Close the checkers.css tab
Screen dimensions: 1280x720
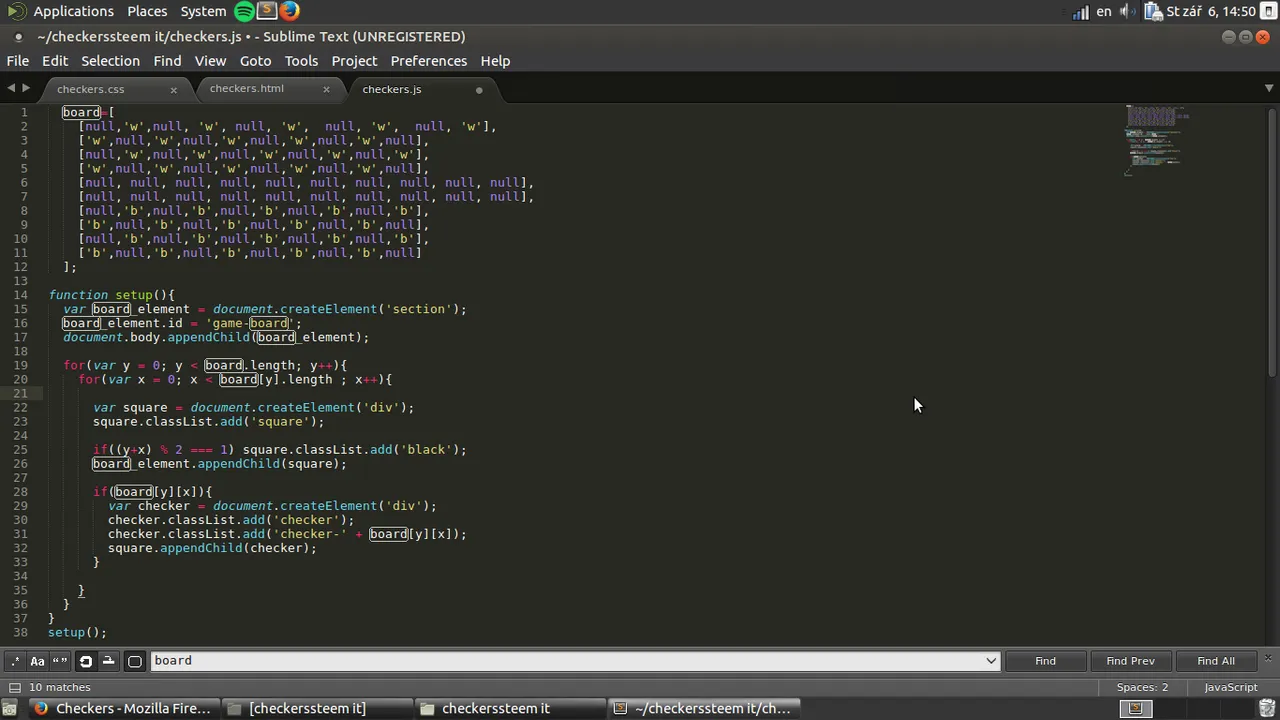click(x=173, y=90)
